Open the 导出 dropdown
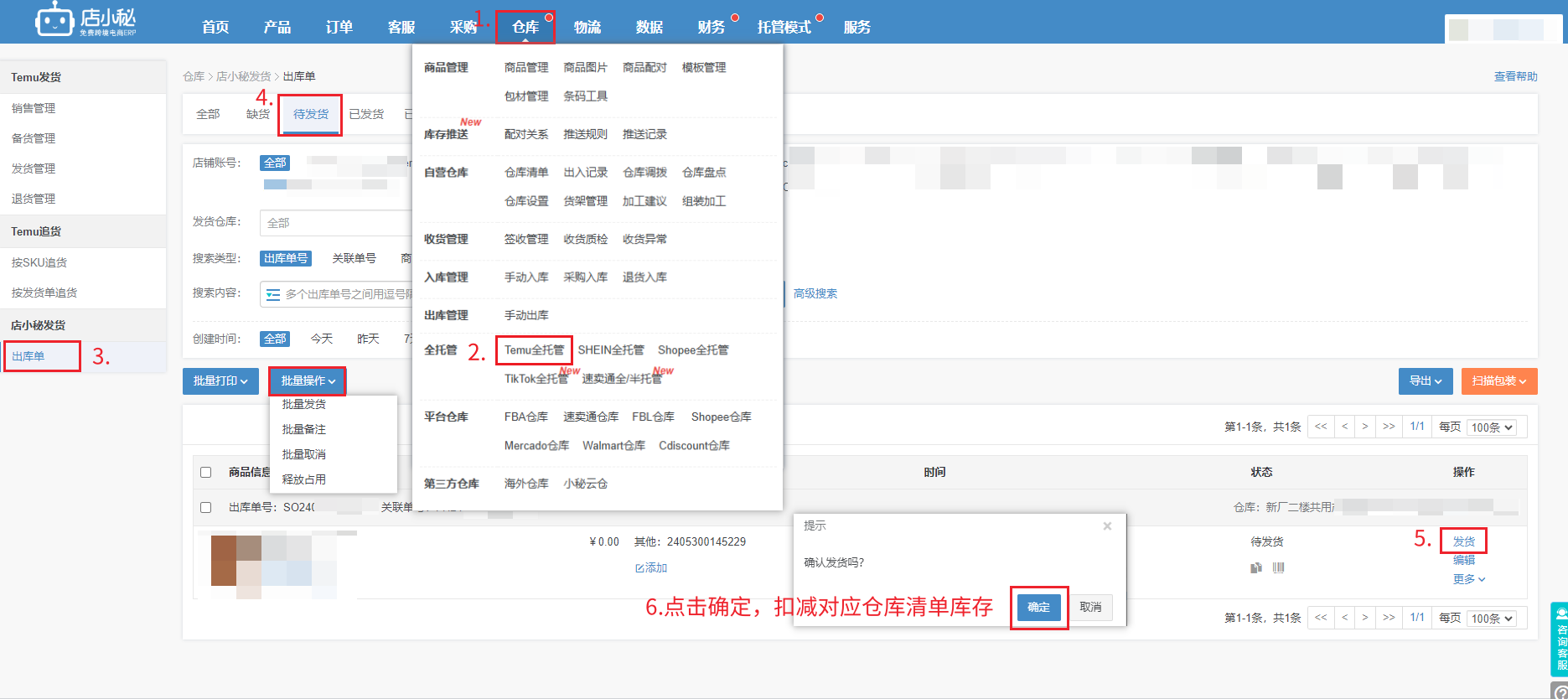Viewport: 1568px width, 699px height. [1426, 381]
